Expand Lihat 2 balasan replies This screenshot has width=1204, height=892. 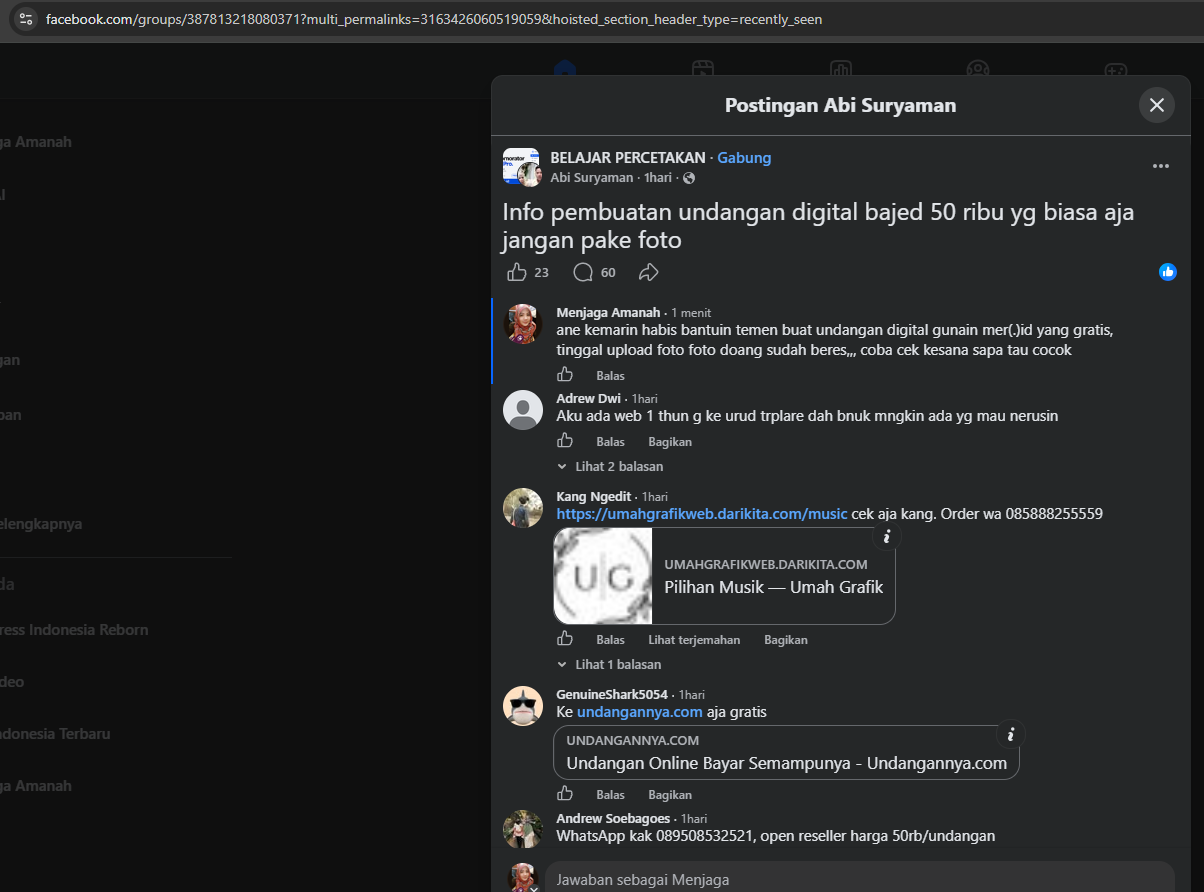611,466
